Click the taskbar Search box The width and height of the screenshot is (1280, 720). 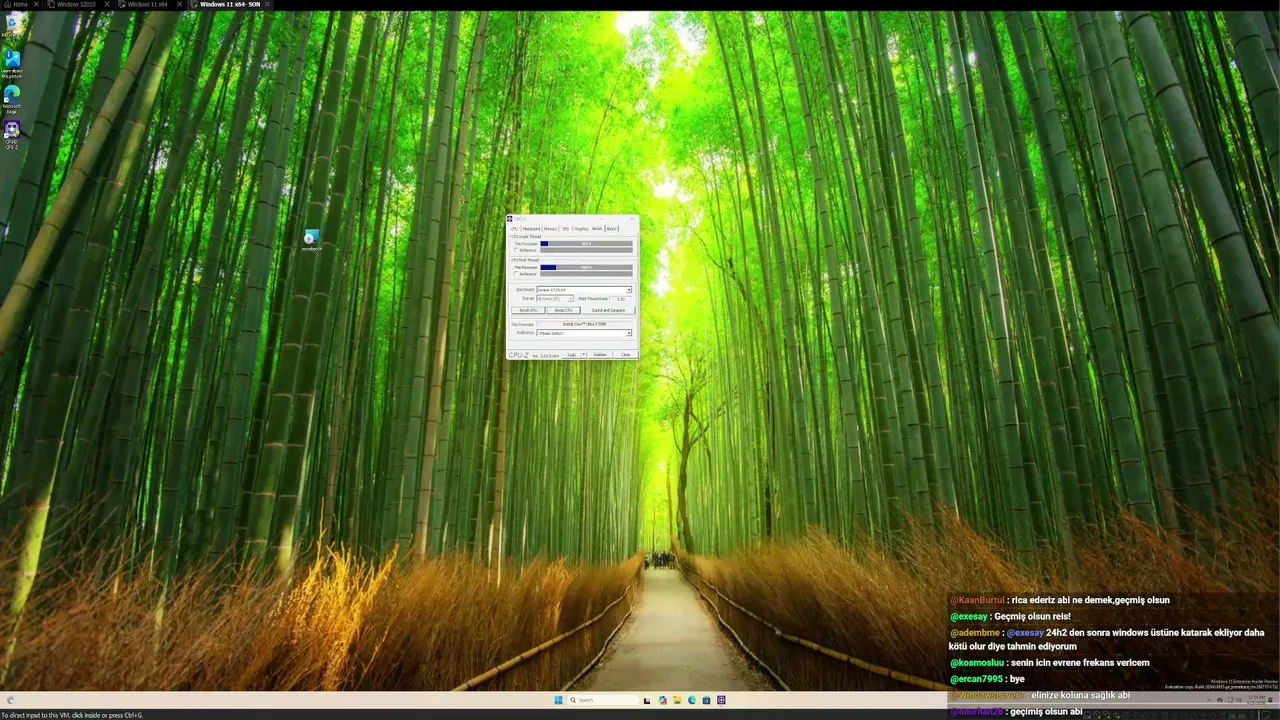pos(602,700)
